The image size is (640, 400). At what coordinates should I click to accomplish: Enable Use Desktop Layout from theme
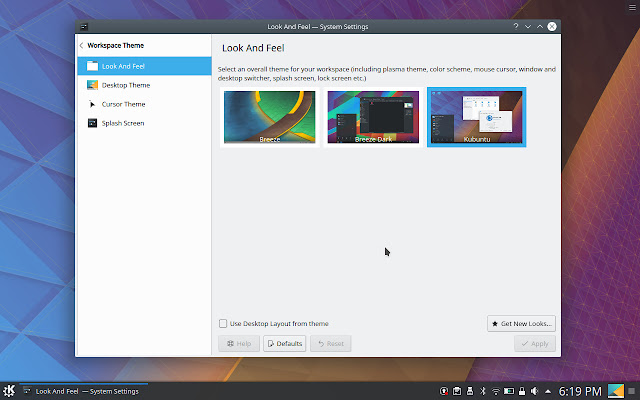coord(223,324)
